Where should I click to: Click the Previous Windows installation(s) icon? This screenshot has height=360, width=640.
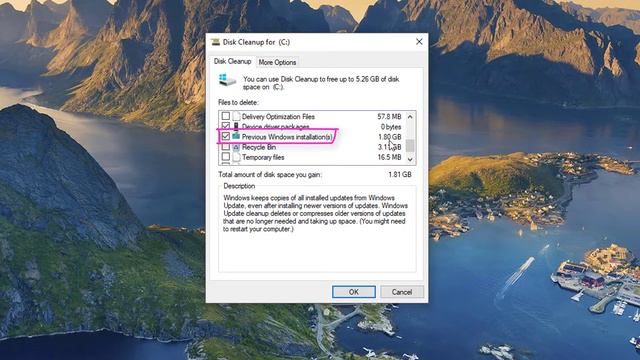236,136
